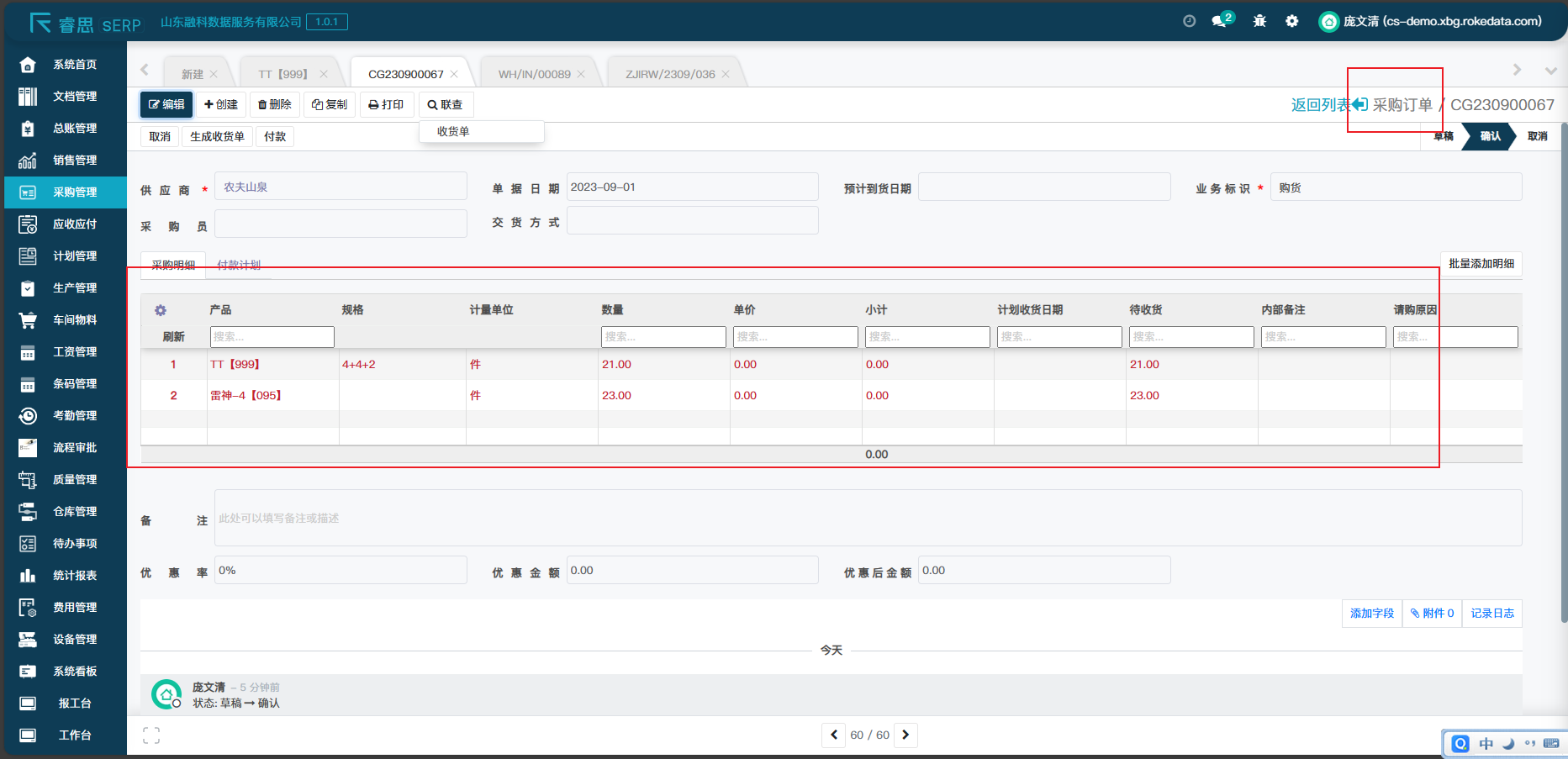The height and width of the screenshot is (759, 1568).
Task: Click the 编辑 button
Action: pos(166,105)
